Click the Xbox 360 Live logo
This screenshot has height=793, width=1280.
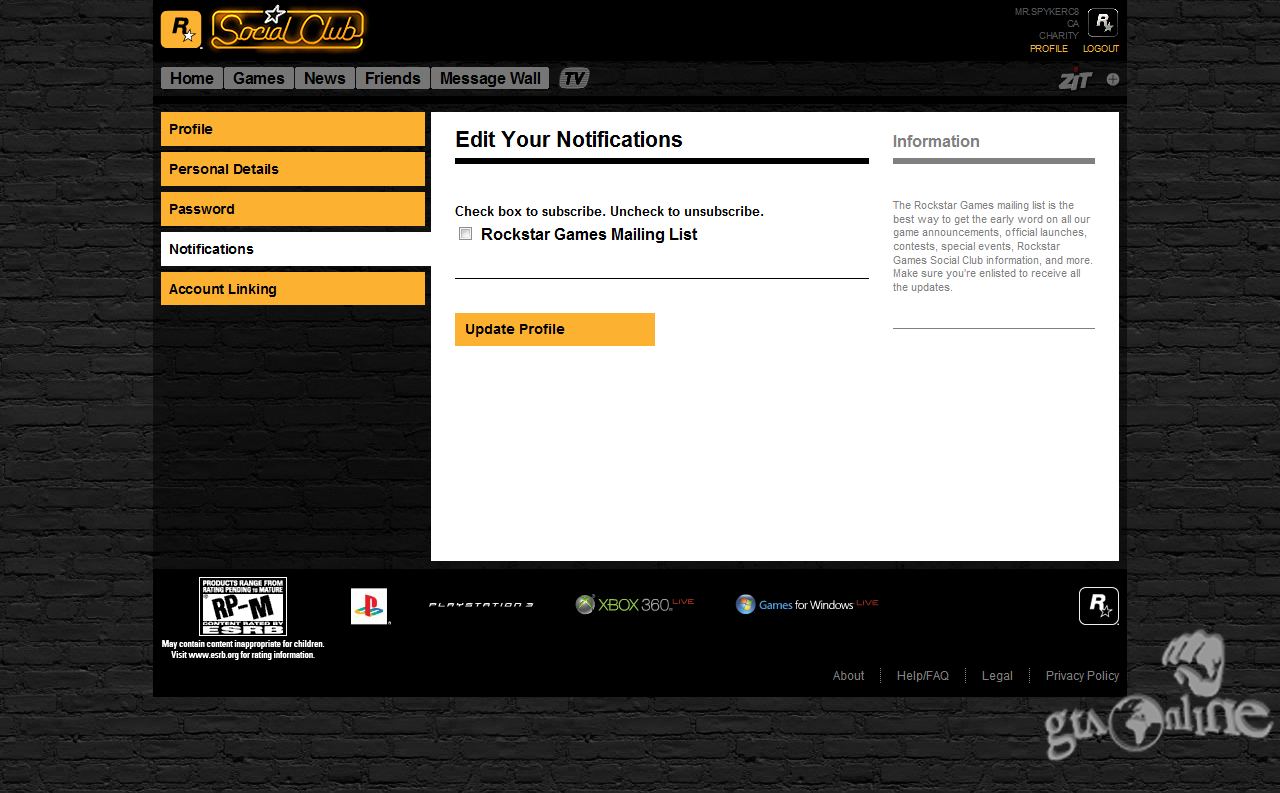pyautogui.click(x=635, y=604)
